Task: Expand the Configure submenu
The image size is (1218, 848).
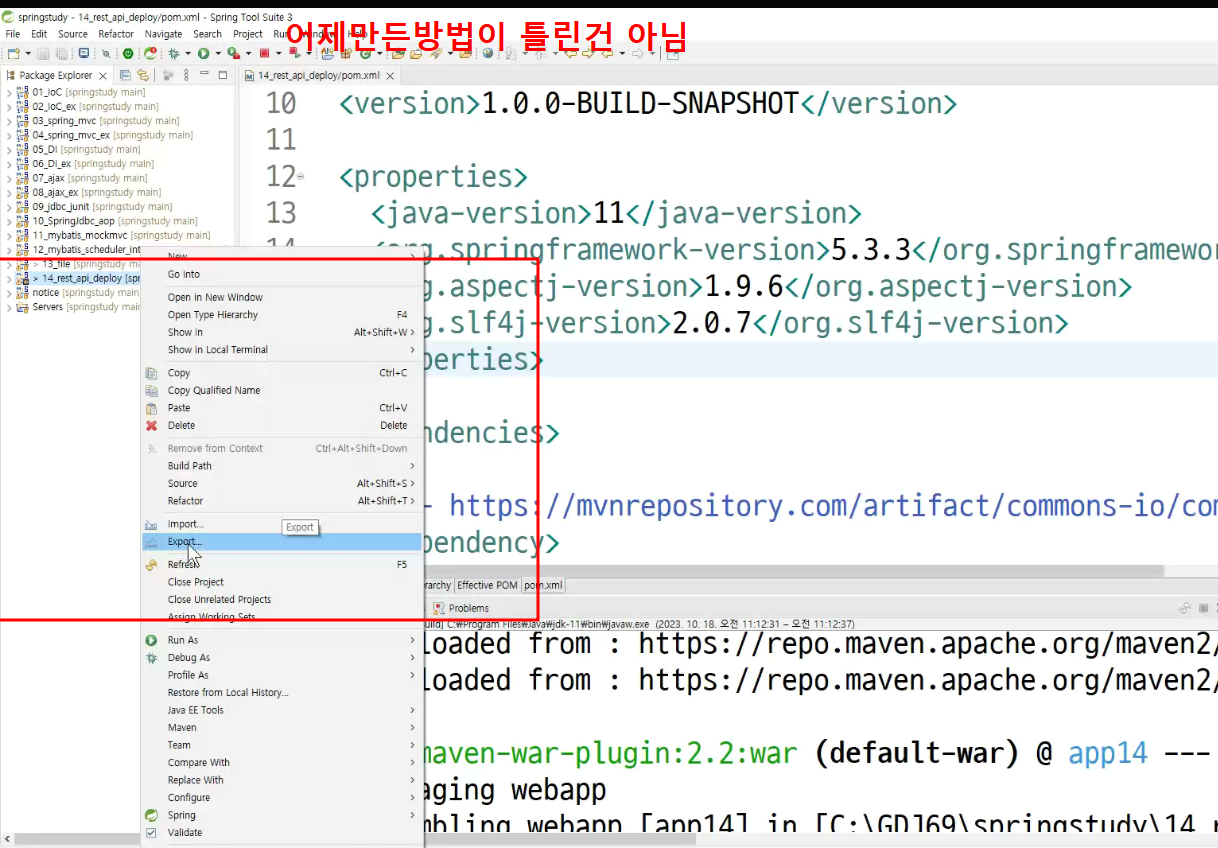Action: coord(282,797)
